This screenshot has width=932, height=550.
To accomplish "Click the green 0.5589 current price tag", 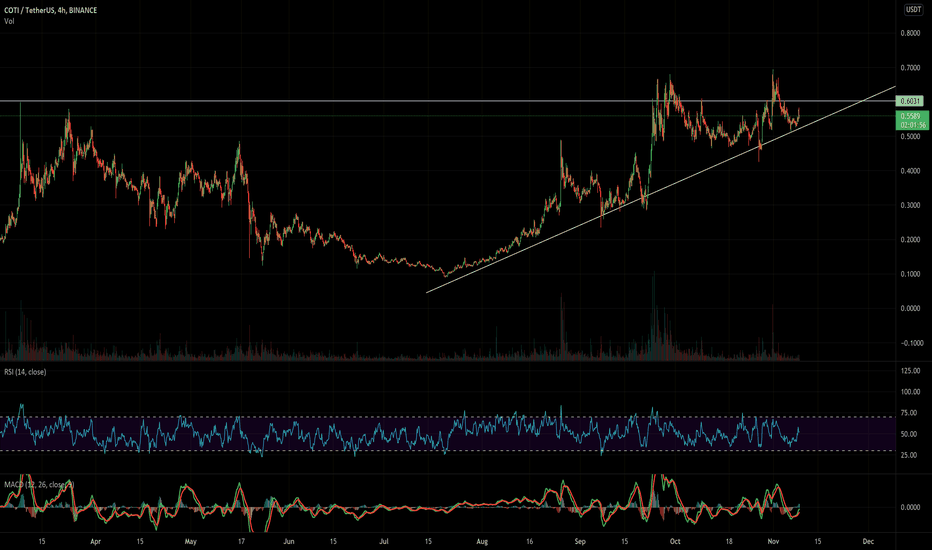I will (x=912, y=121).
